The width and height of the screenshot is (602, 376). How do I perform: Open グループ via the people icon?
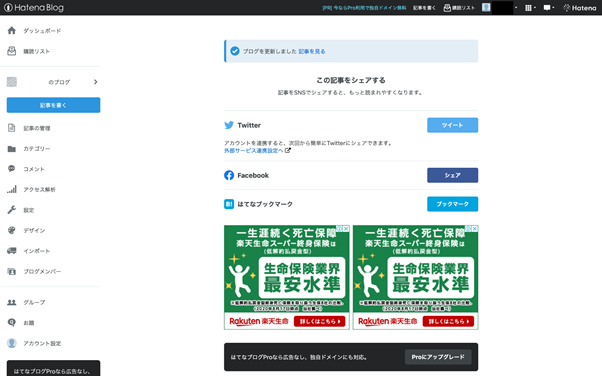pyautogui.click(x=12, y=302)
